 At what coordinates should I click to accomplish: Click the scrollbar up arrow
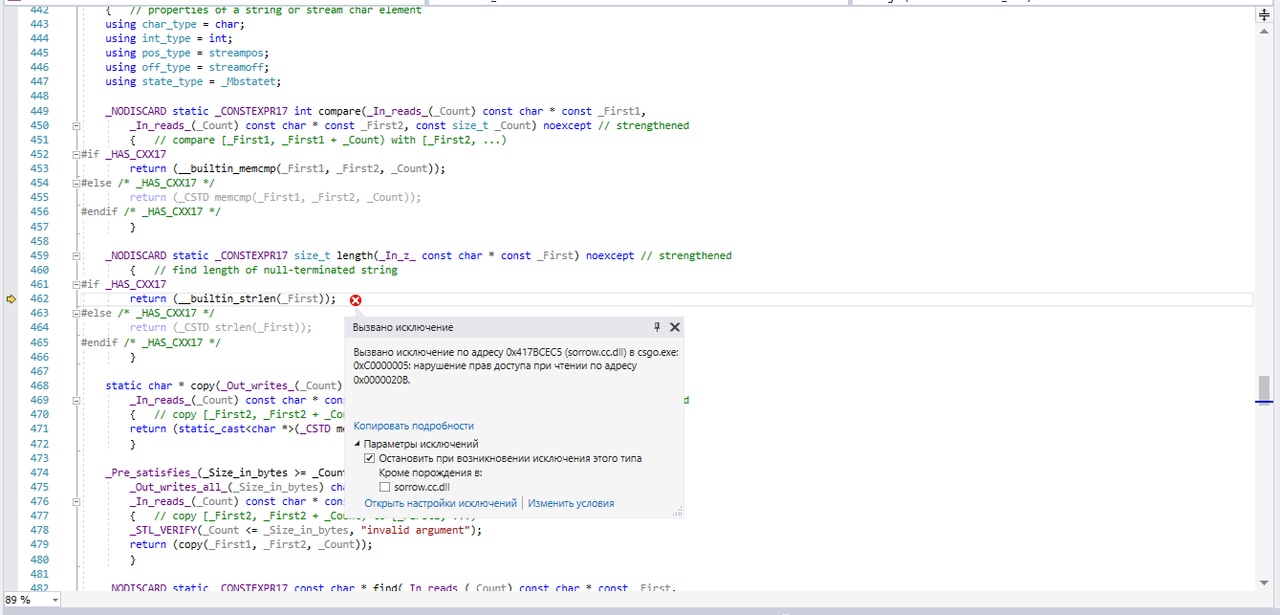coord(1264,32)
